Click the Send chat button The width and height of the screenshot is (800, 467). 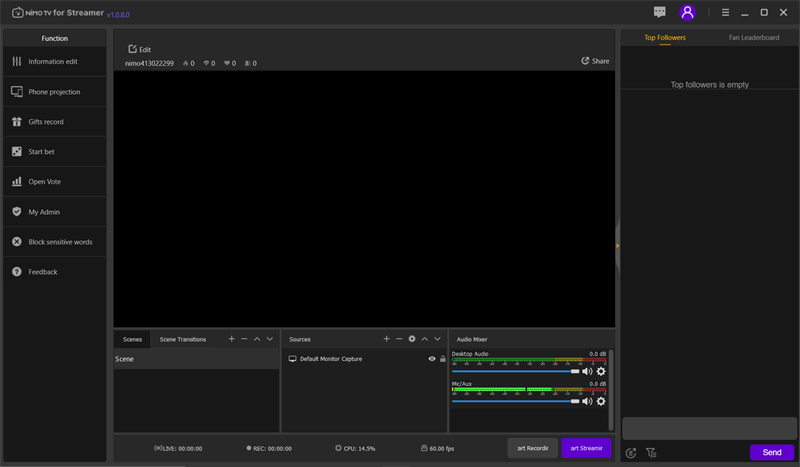point(772,452)
